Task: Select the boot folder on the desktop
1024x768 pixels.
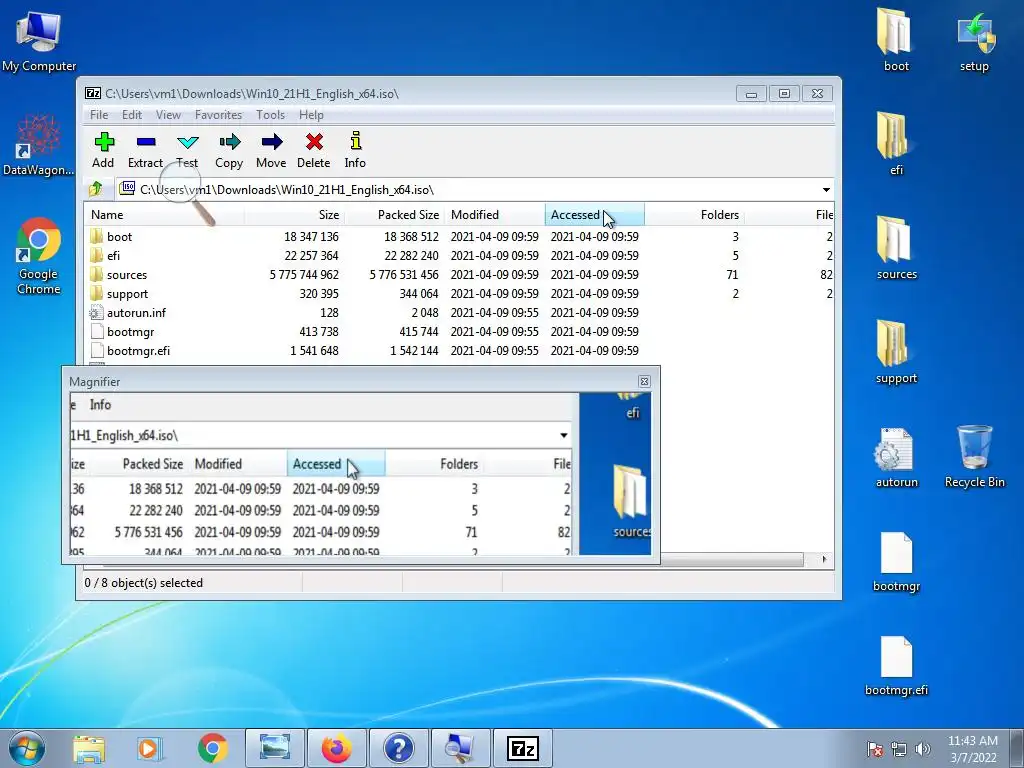Action: pyautogui.click(x=896, y=40)
